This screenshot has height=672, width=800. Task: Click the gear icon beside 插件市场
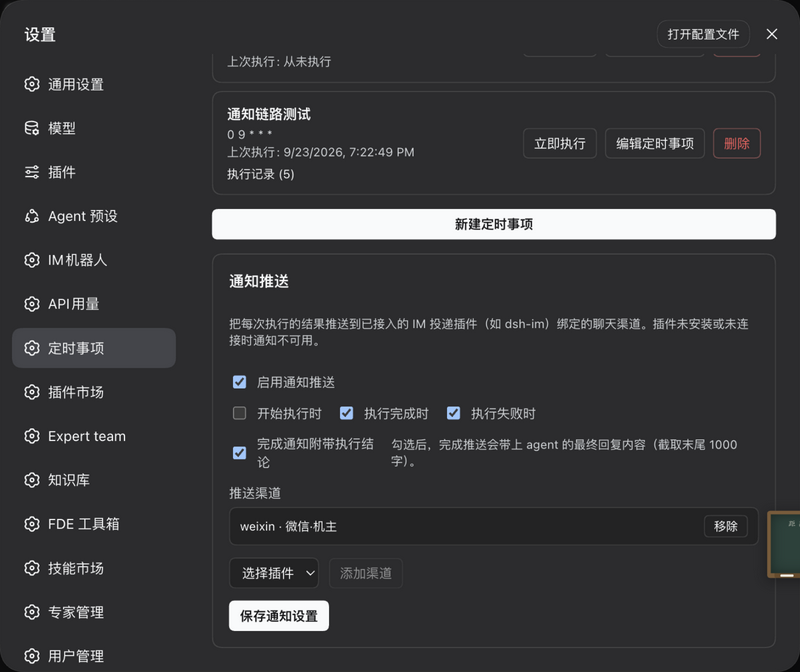[32, 392]
